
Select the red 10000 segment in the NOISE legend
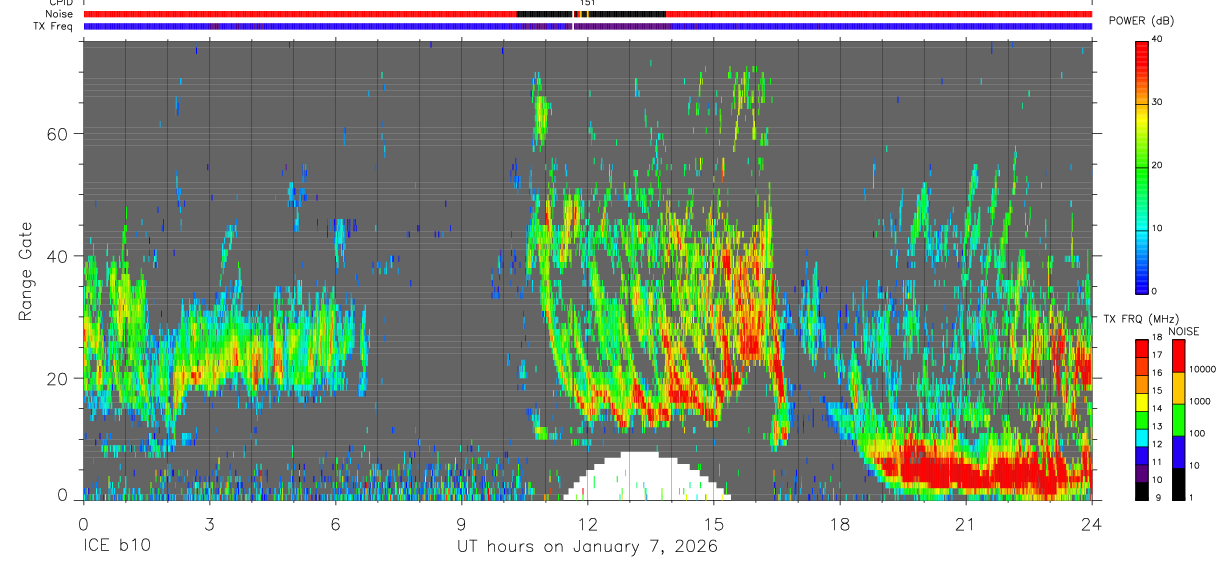coord(1178,356)
